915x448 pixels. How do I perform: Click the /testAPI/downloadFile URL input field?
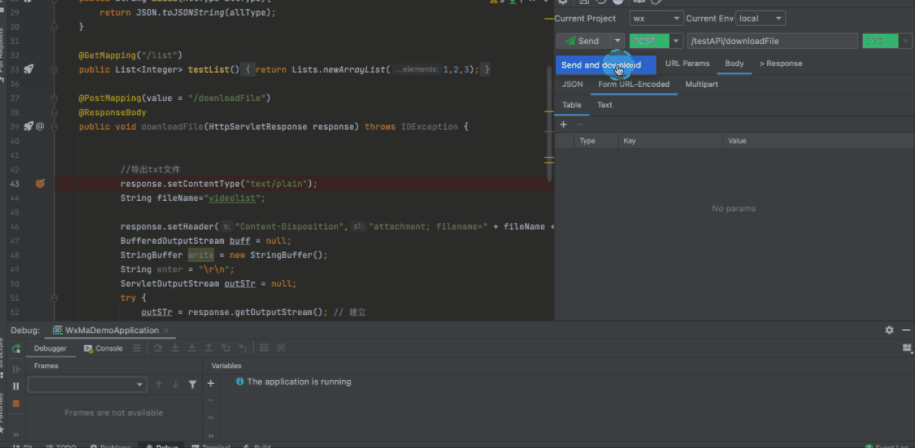(770, 41)
